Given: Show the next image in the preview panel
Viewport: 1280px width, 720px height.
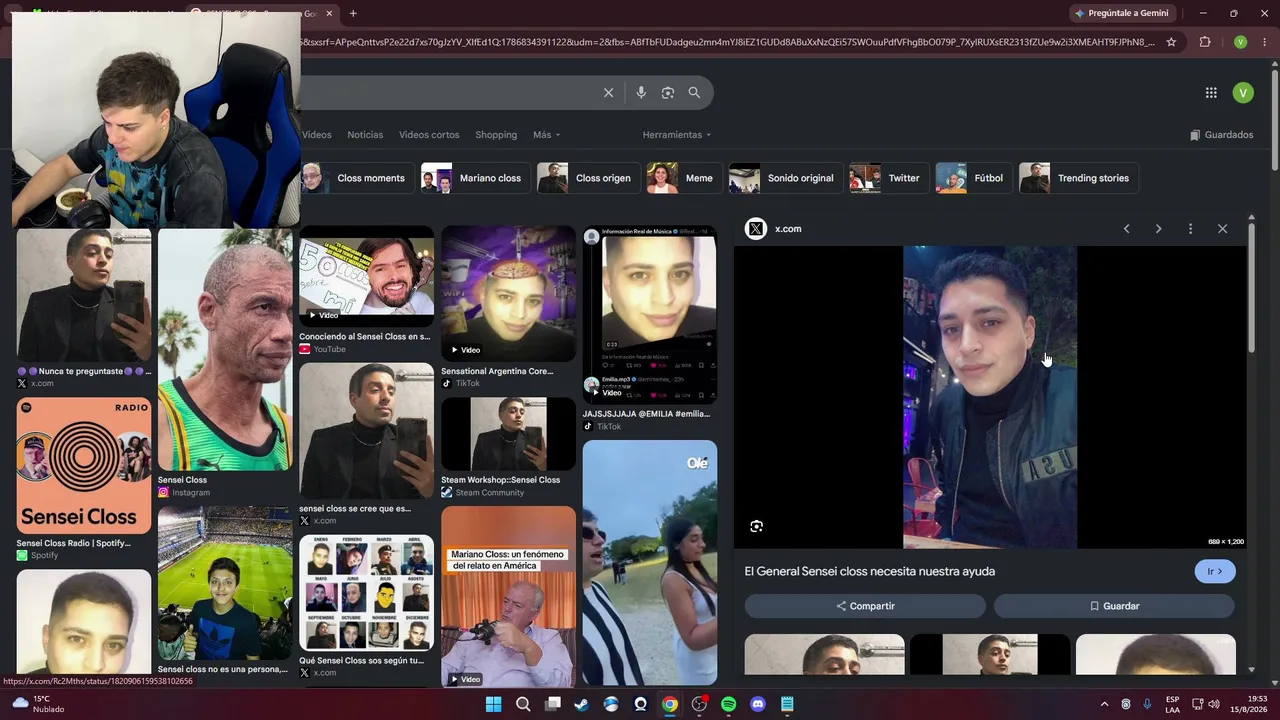Looking at the screenshot, I should pyautogui.click(x=1158, y=229).
